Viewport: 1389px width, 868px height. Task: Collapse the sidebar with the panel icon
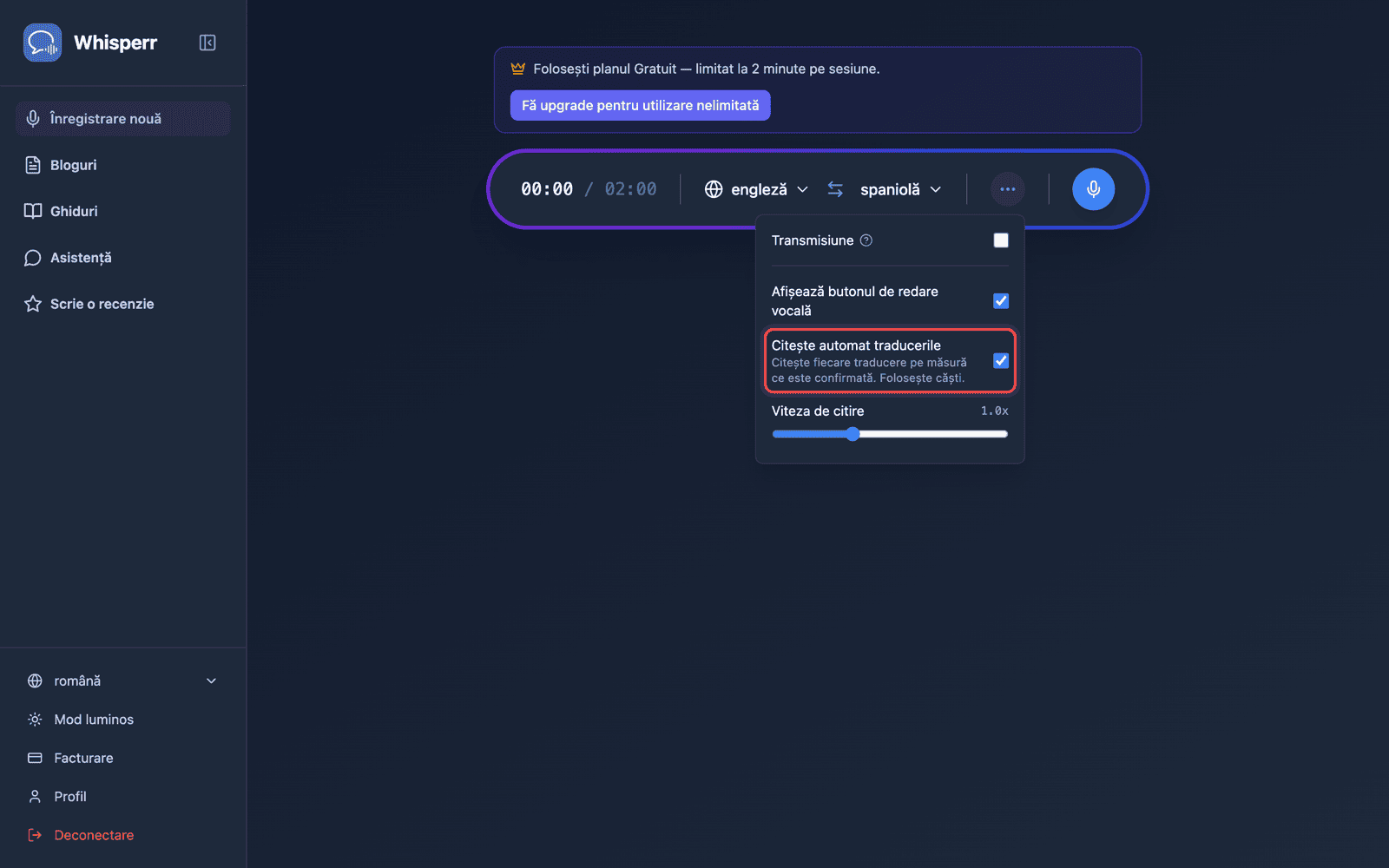[x=207, y=43]
